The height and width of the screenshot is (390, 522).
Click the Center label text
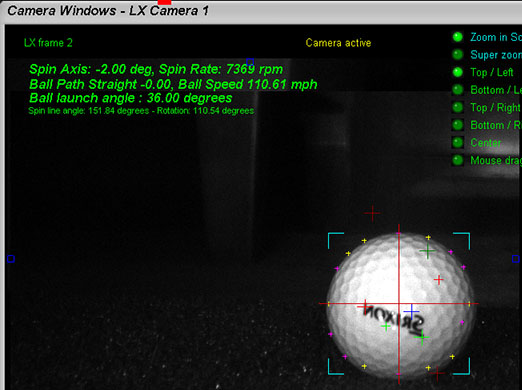tap(486, 143)
